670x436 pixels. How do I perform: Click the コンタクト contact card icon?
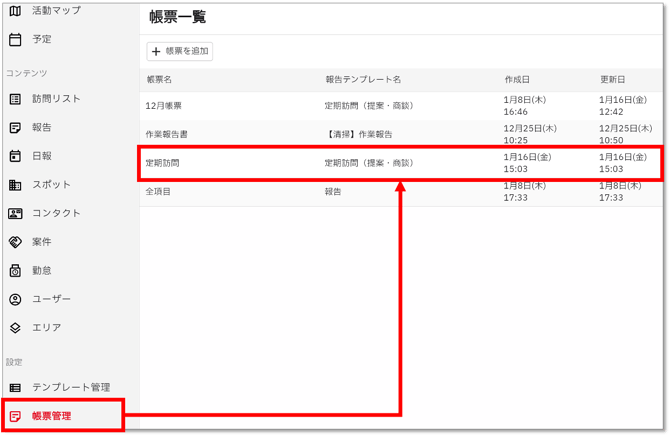[15, 213]
